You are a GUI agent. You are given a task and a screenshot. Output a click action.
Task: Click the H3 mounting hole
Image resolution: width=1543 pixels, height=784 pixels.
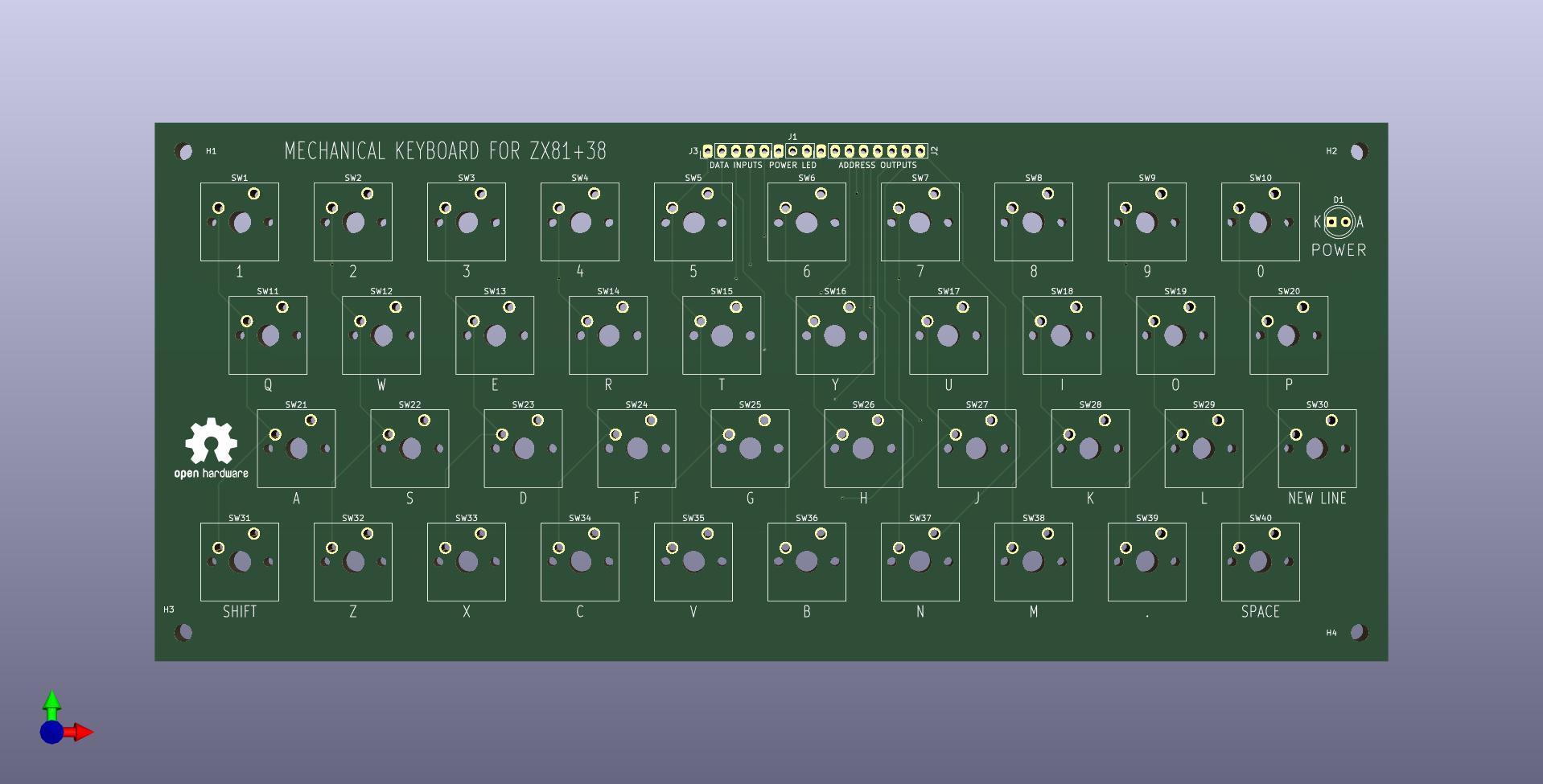tap(183, 632)
